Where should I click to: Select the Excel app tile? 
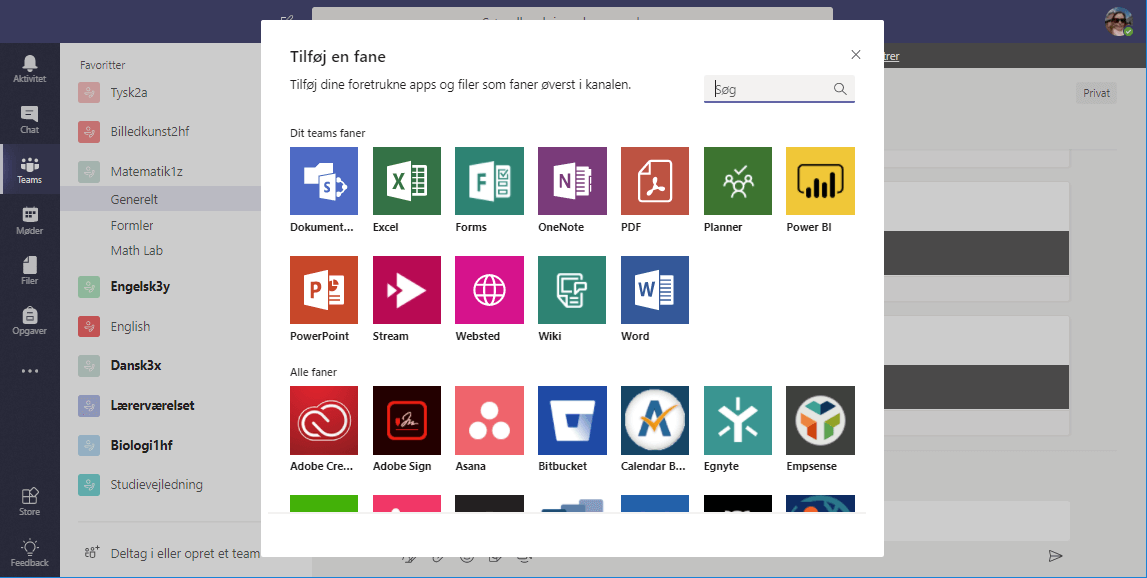click(x=407, y=181)
